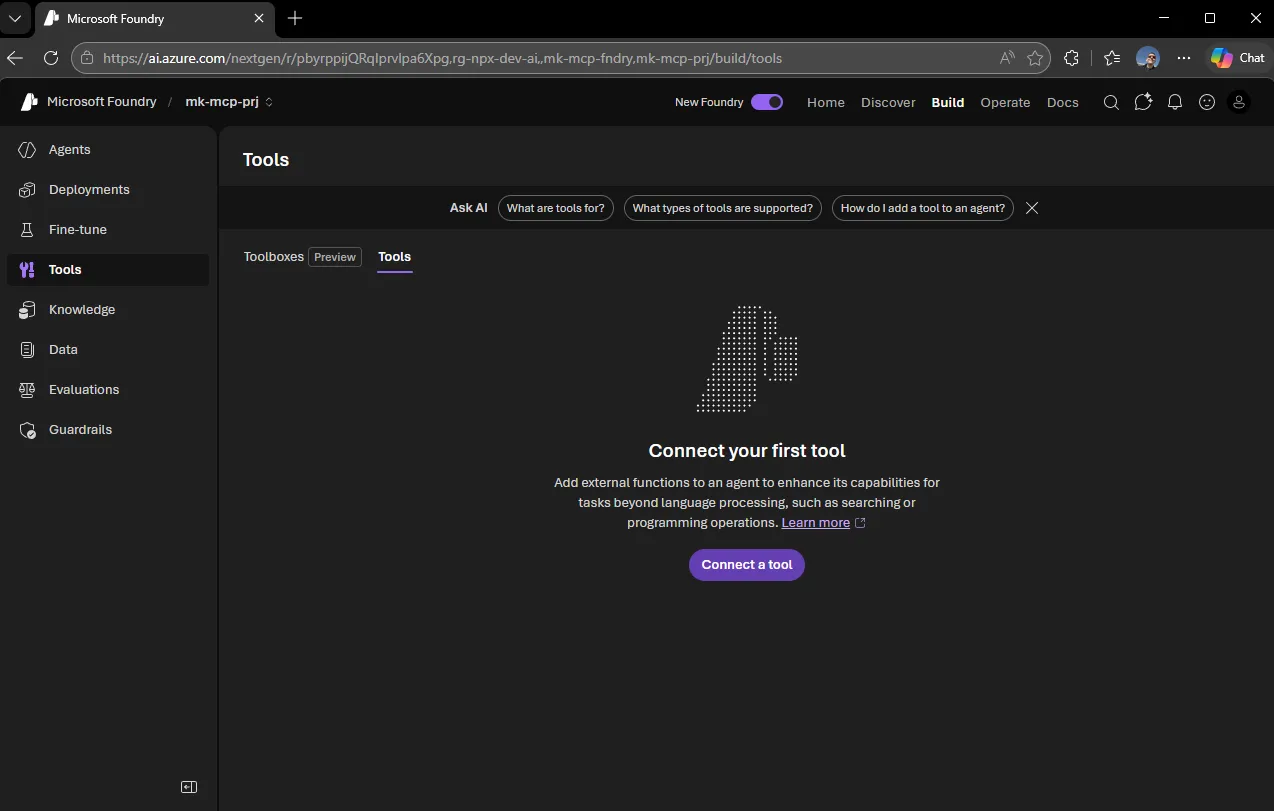Open the favorites list icon in browser toolbar
This screenshot has width=1274, height=811.
pyautogui.click(x=1112, y=58)
